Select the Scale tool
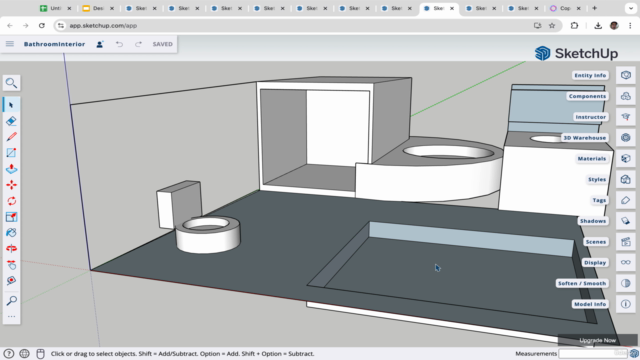The width and height of the screenshot is (640, 360). [x=11, y=217]
